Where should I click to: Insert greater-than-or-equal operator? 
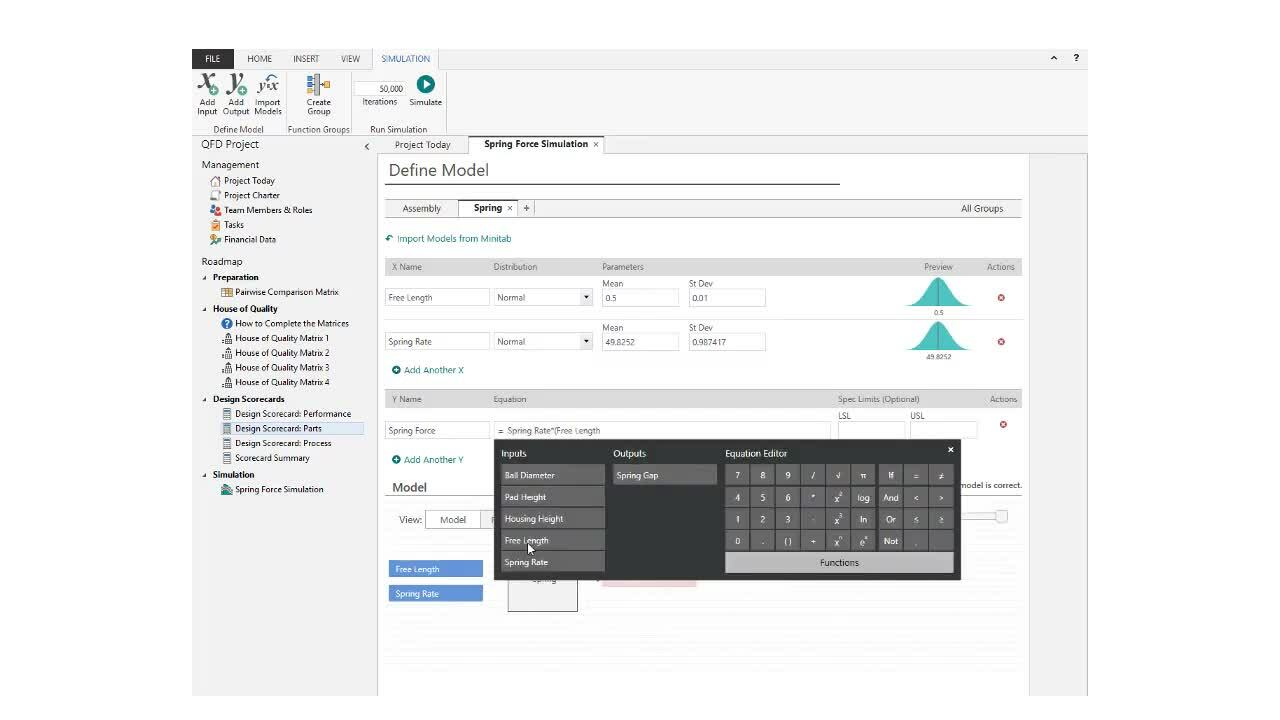coord(941,519)
